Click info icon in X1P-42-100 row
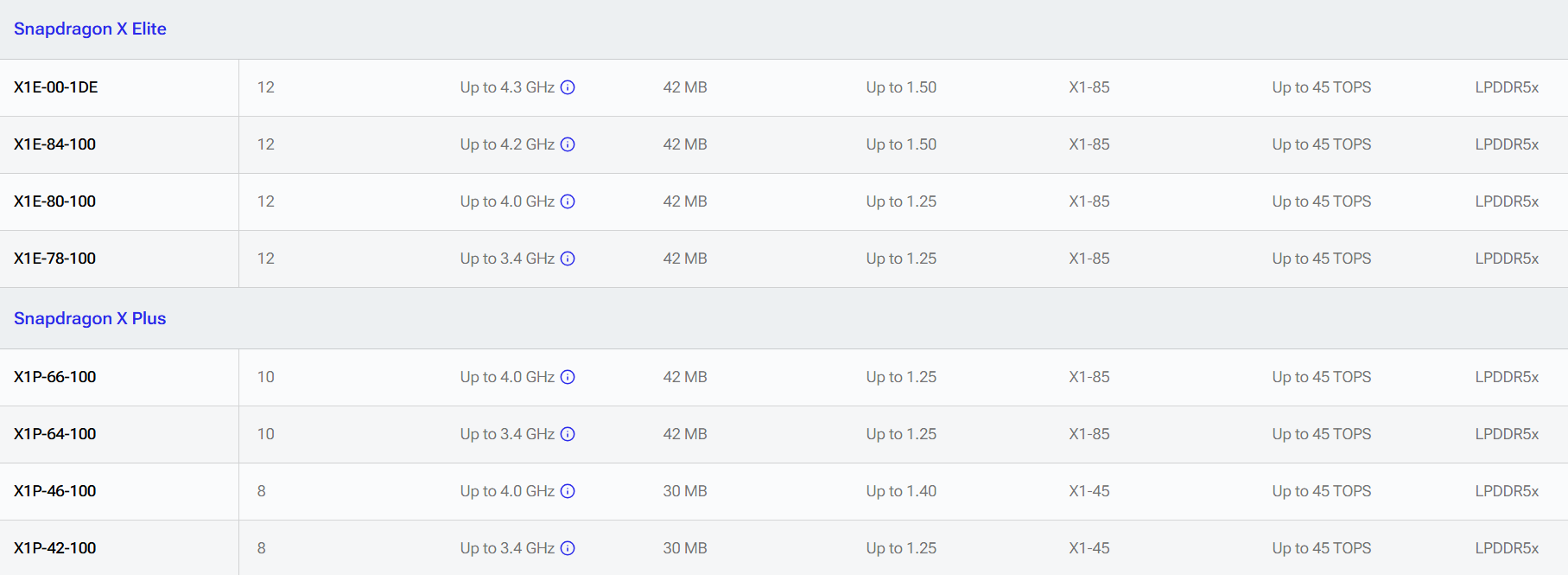1568x575 pixels. click(x=568, y=548)
